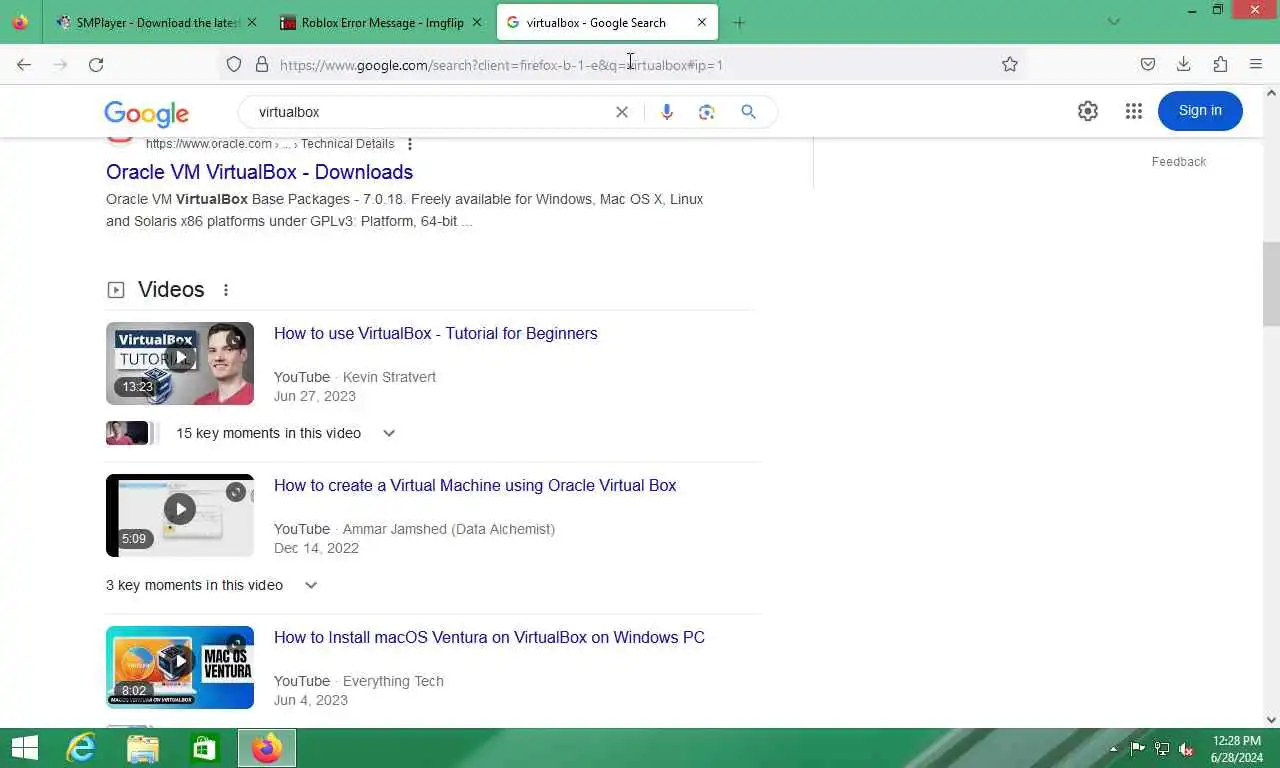The image size is (1280, 768).
Task: Open Oracle VM VirtualBox - Downloads link
Action: (x=259, y=172)
